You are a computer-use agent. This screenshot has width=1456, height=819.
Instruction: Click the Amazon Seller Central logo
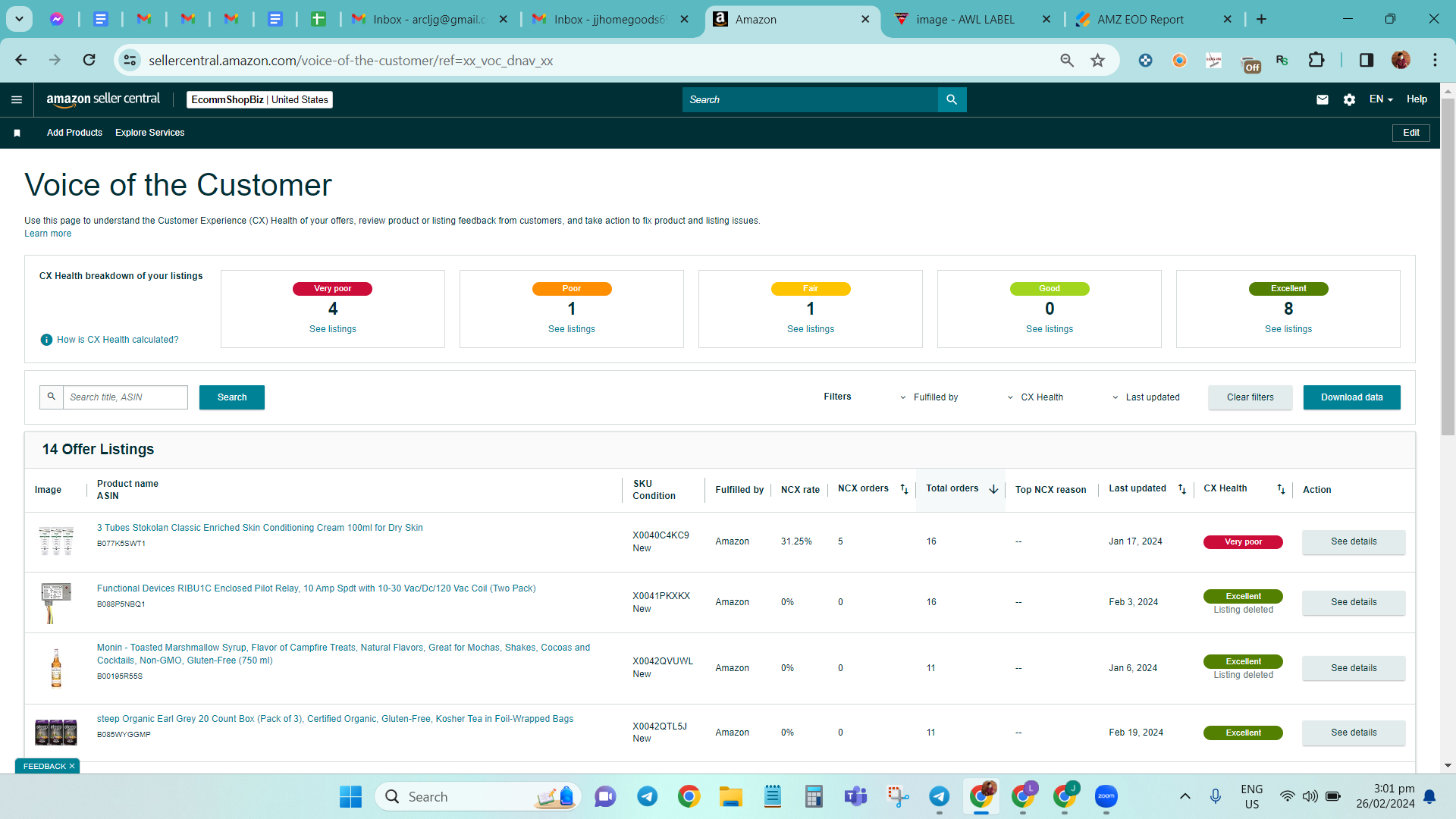[103, 99]
